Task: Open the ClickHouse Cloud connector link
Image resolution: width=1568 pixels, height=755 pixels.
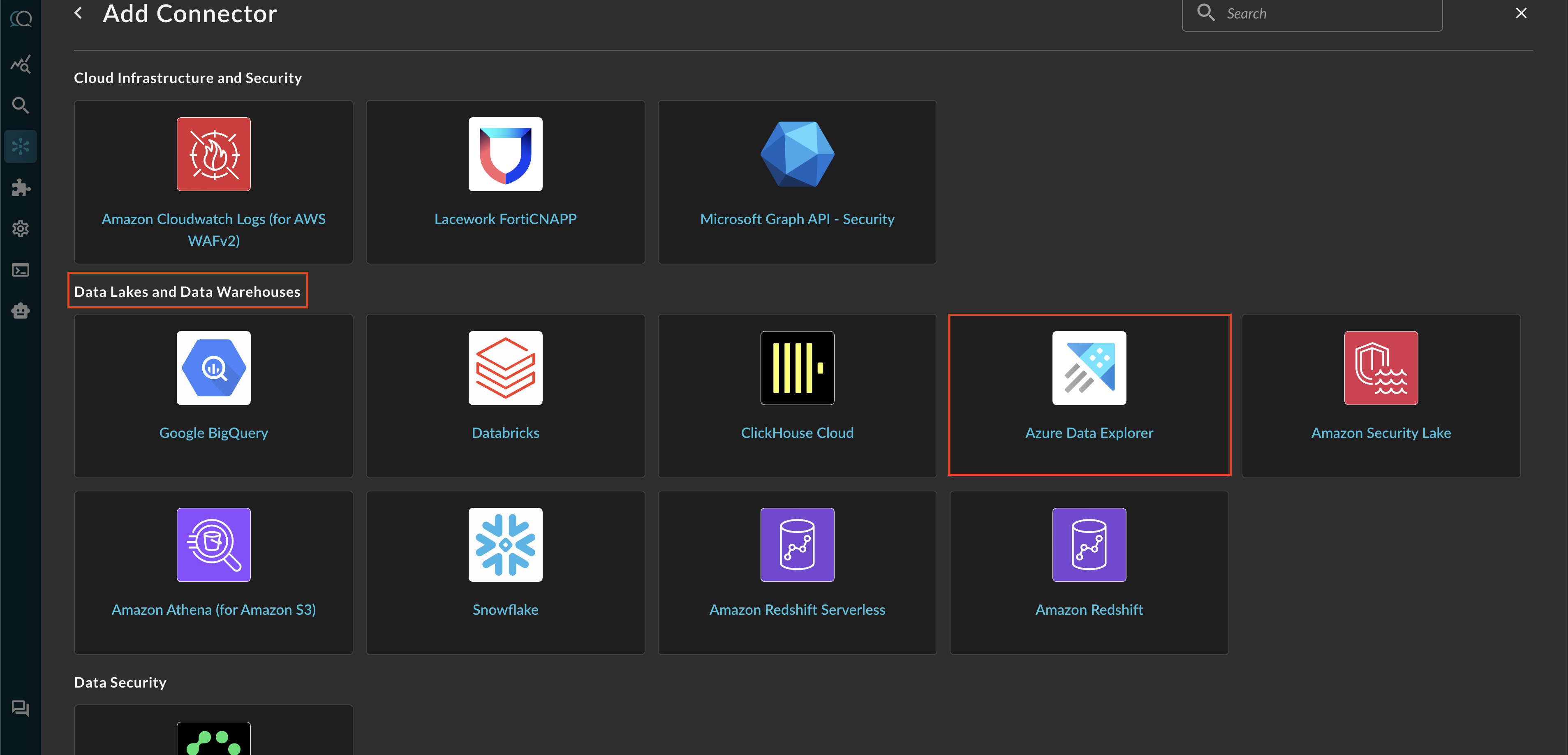Action: click(x=797, y=433)
